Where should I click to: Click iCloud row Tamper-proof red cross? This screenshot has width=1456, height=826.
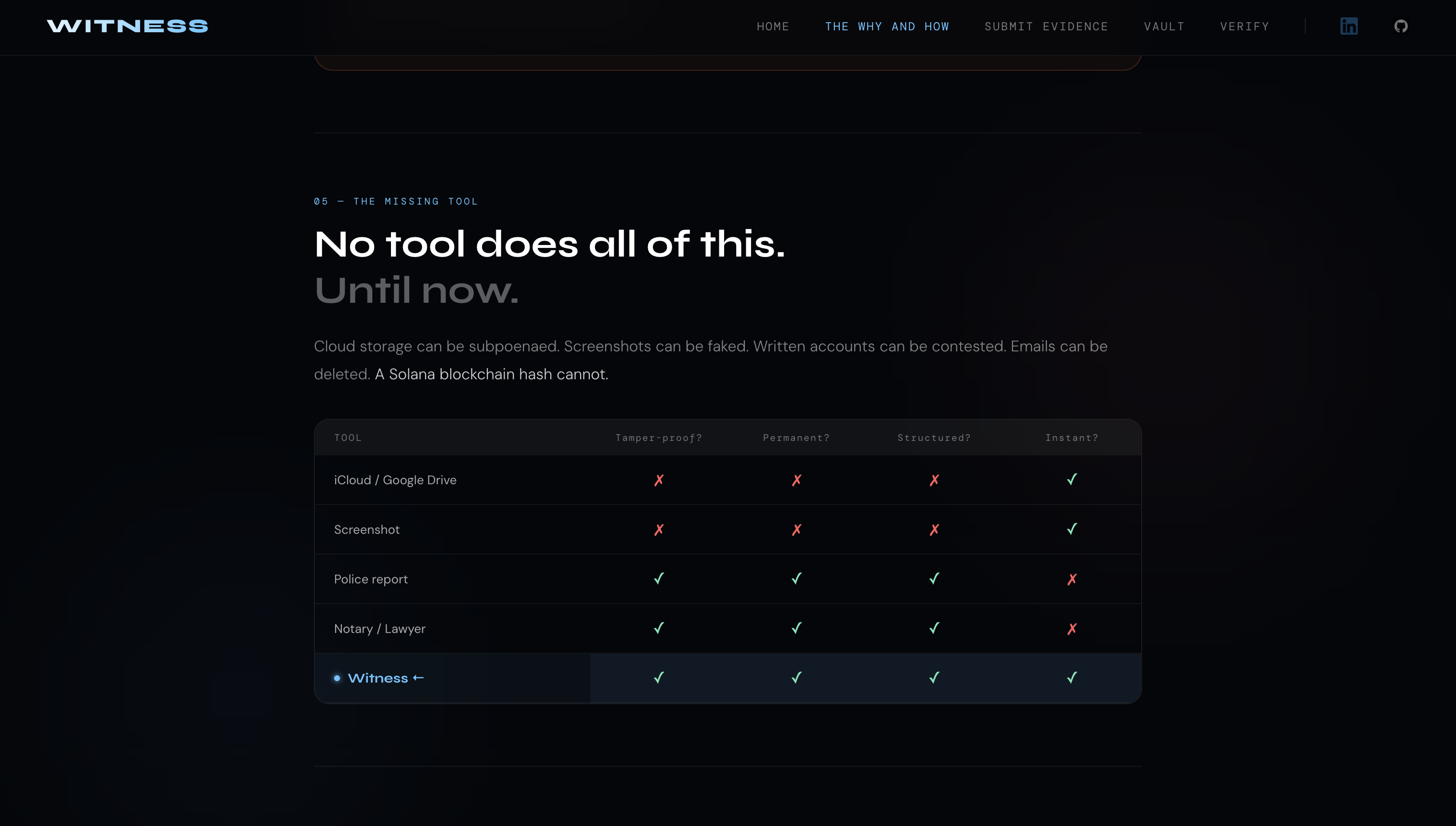click(659, 480)
